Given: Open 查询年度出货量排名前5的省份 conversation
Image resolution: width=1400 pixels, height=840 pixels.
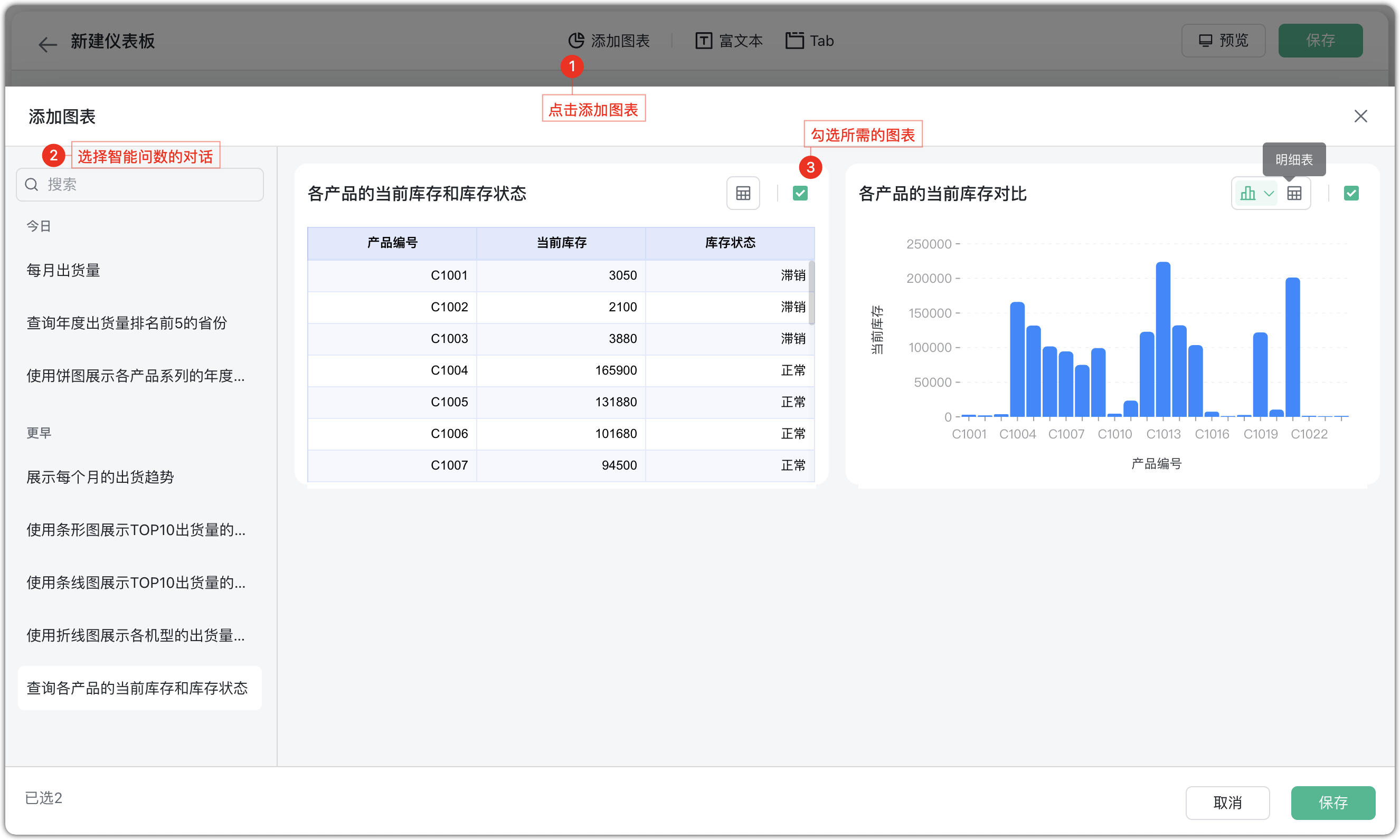Looking at the screenshot, I should point(127,323).
